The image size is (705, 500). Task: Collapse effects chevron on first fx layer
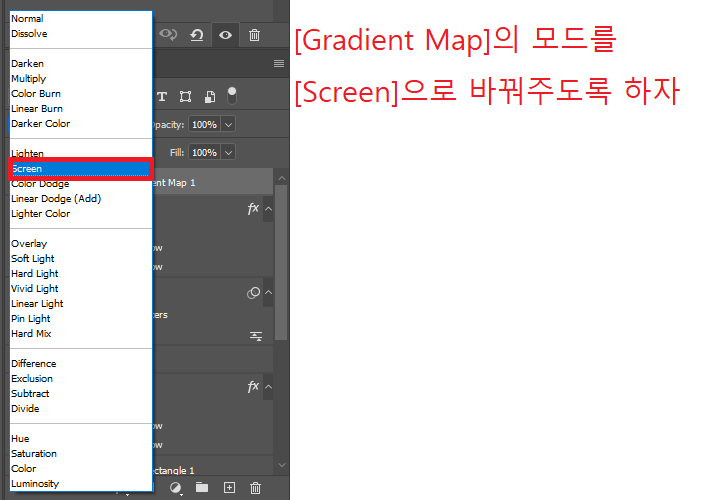coord(268,209)
